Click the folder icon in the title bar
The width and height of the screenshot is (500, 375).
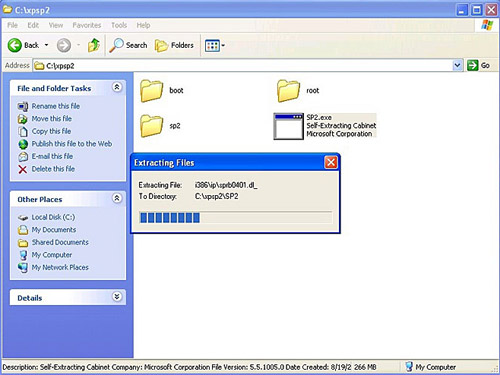point(7,9)
